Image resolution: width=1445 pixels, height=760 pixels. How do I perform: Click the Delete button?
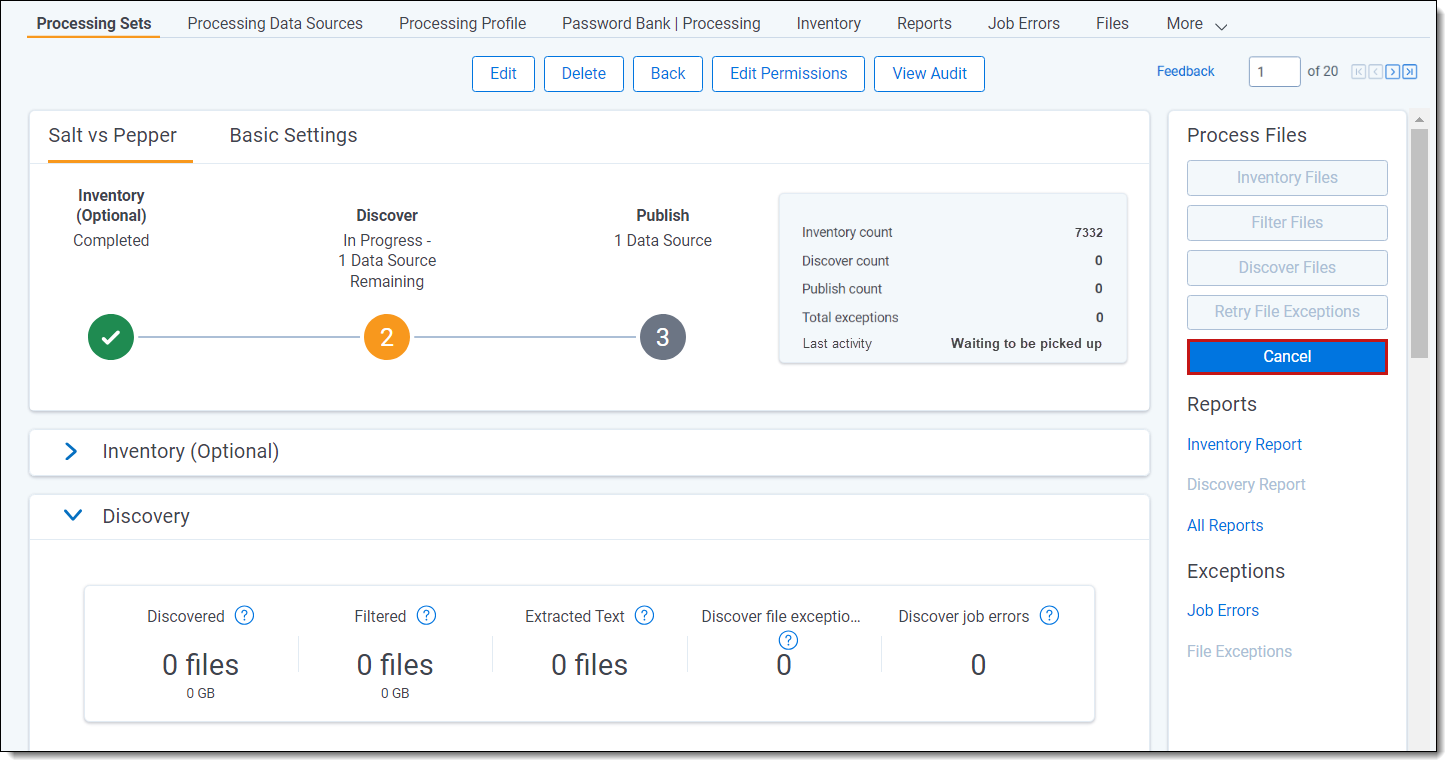(584, 74)
